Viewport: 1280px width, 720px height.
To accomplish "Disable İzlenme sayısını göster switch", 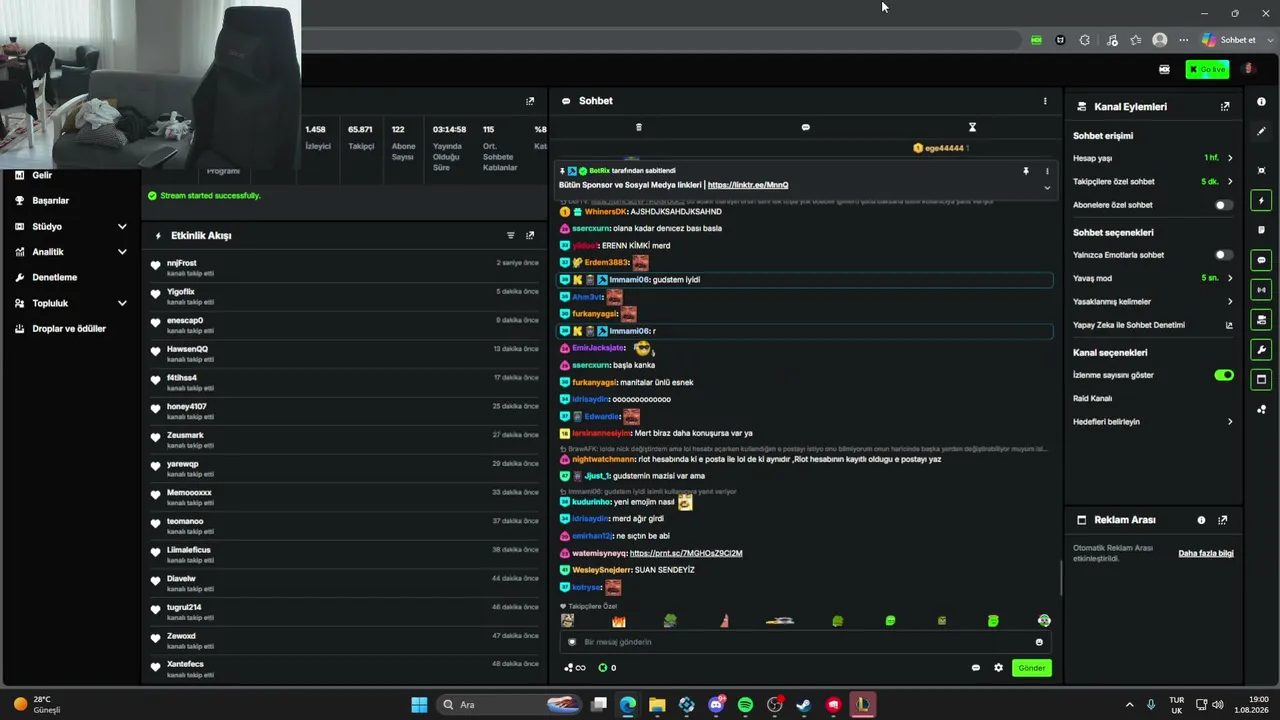I will click(x=1224, y=375).
